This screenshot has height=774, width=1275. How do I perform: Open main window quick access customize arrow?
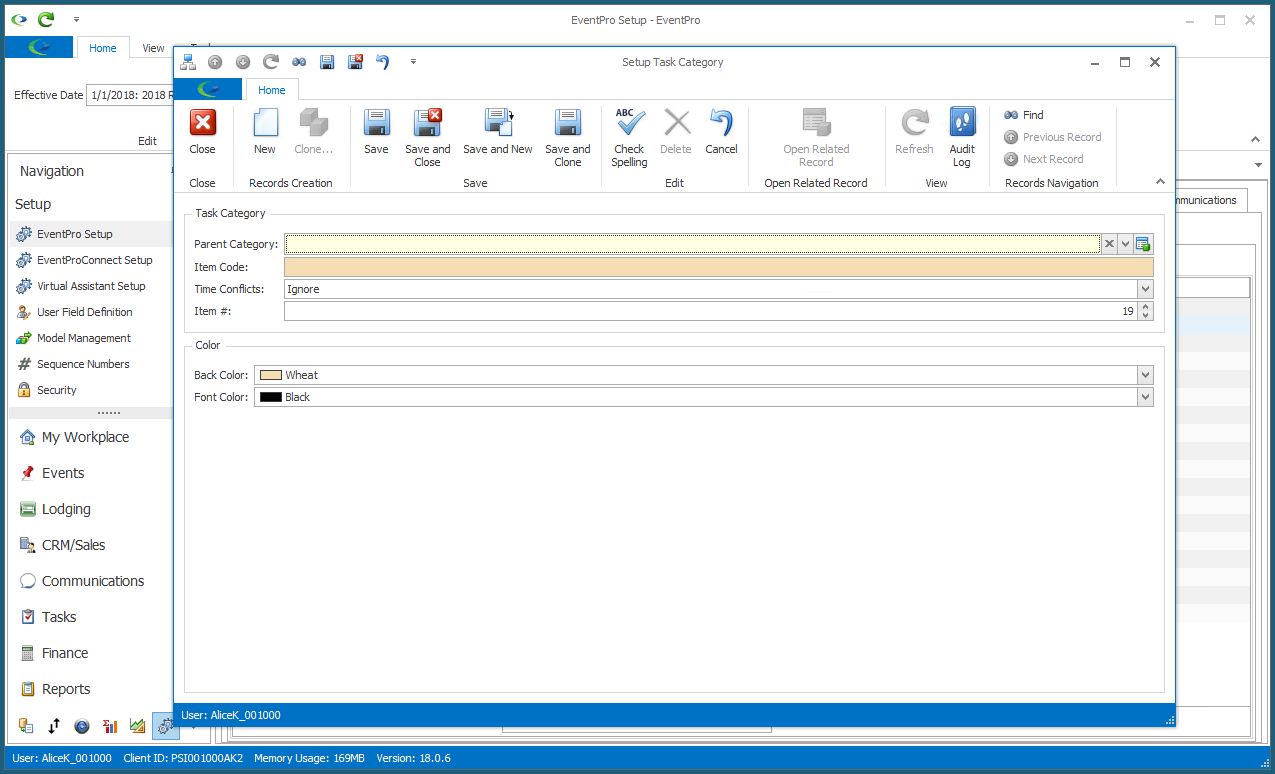tap(77, 19)
